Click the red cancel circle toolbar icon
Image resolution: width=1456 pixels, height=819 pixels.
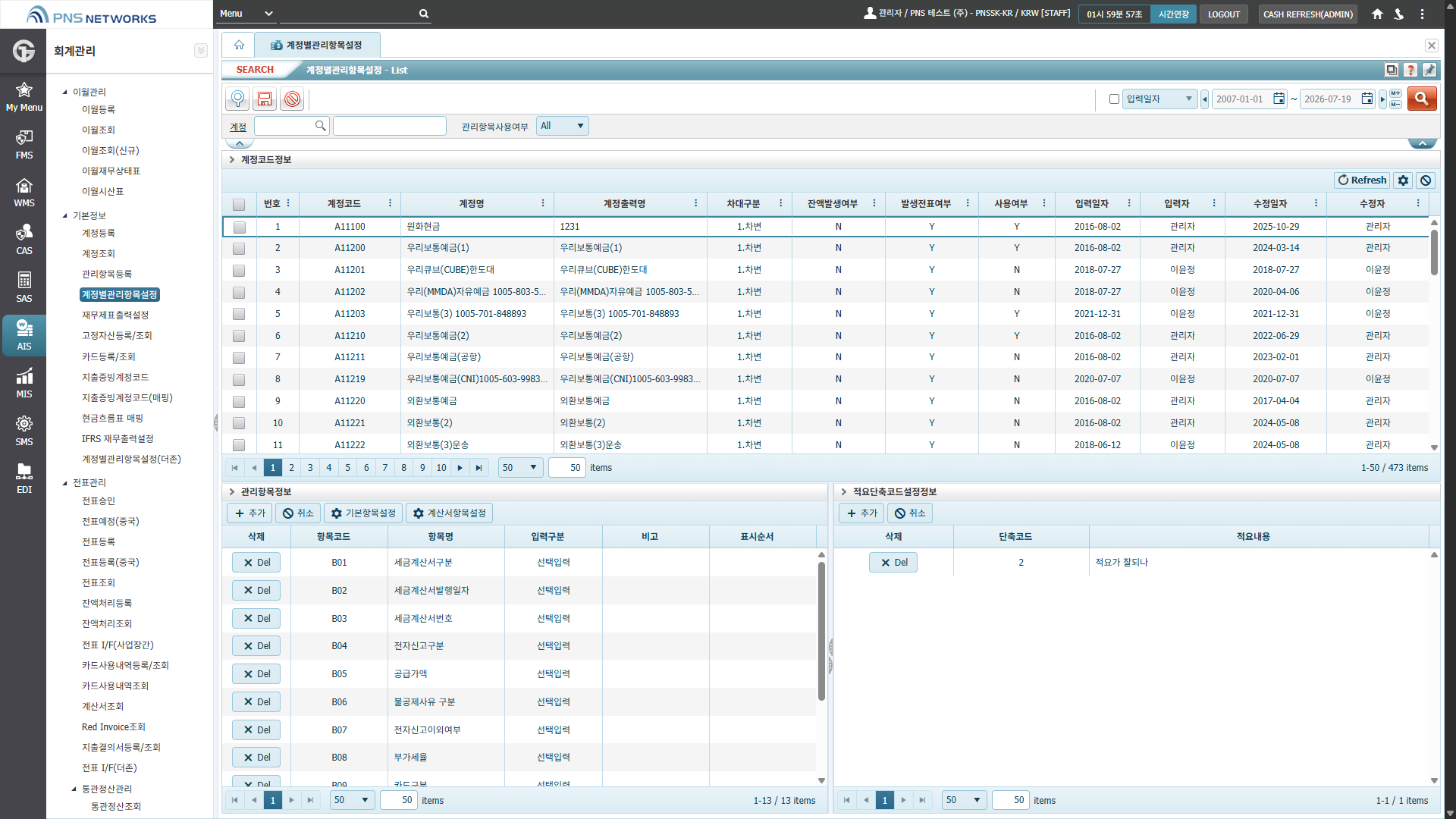292,99
